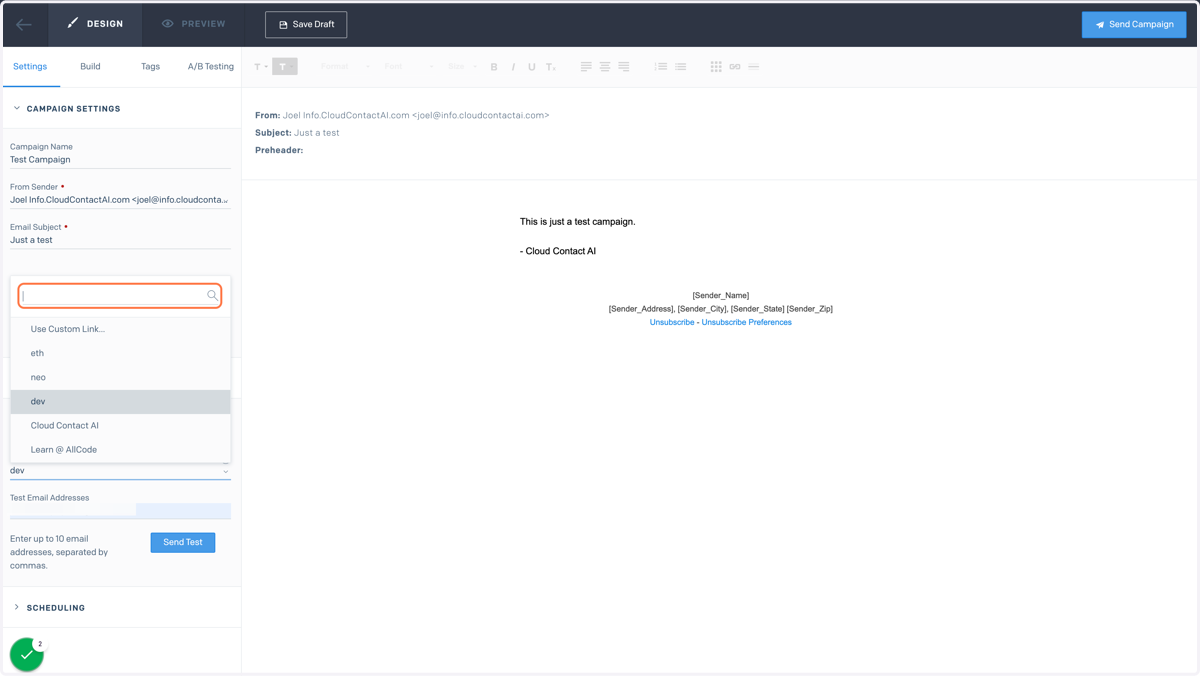
Task: Insert a bulleted list
Action: pyautogui.click(x=680, y=67)
